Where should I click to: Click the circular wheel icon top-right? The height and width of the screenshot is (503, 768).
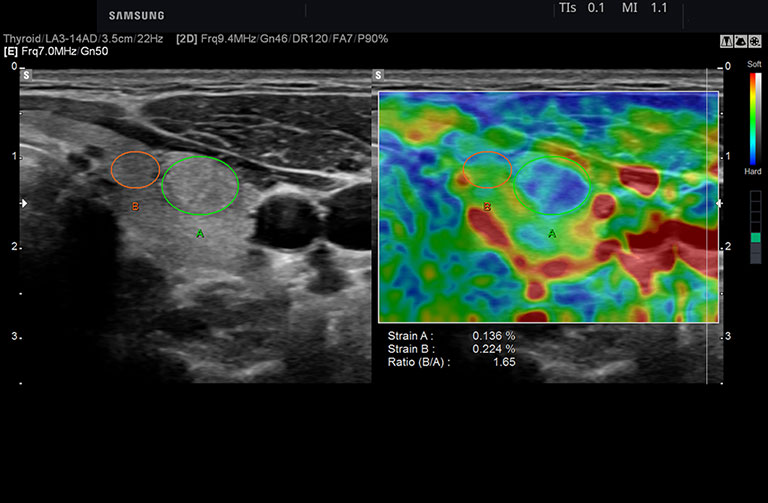coord(755,42)
